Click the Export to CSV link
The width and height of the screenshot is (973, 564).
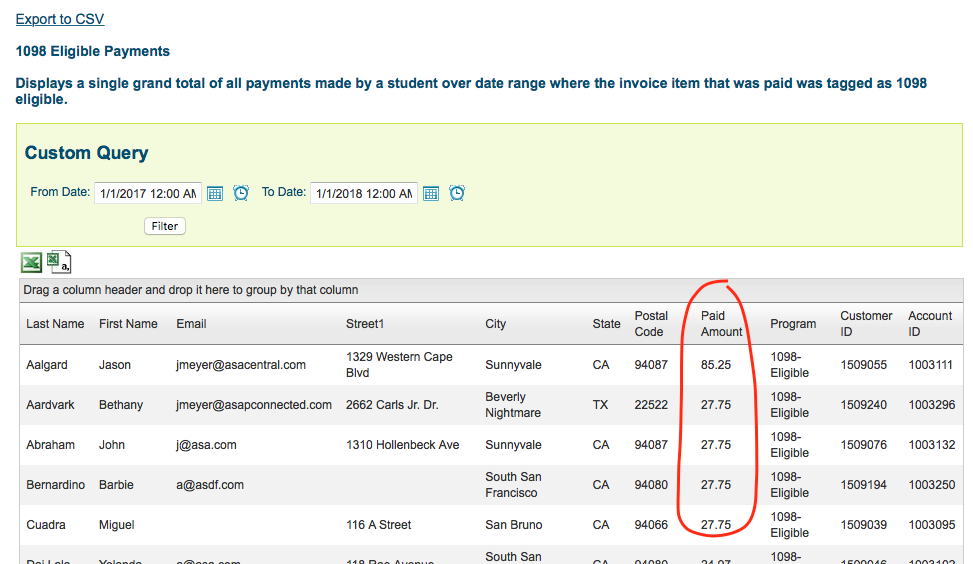pos(59,19)
